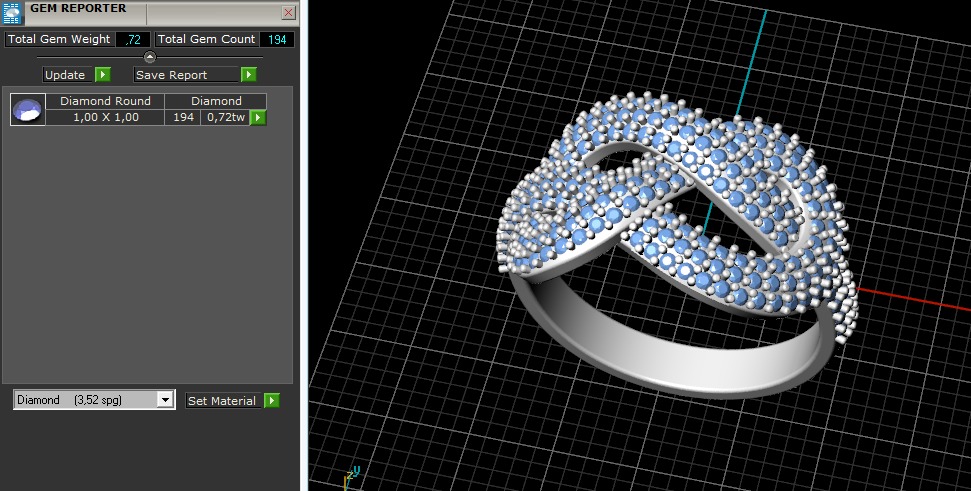The width and height of the screenshot is (971, 491).
Task: Click the Total Gem Count label
Action: tap(206, 40)
